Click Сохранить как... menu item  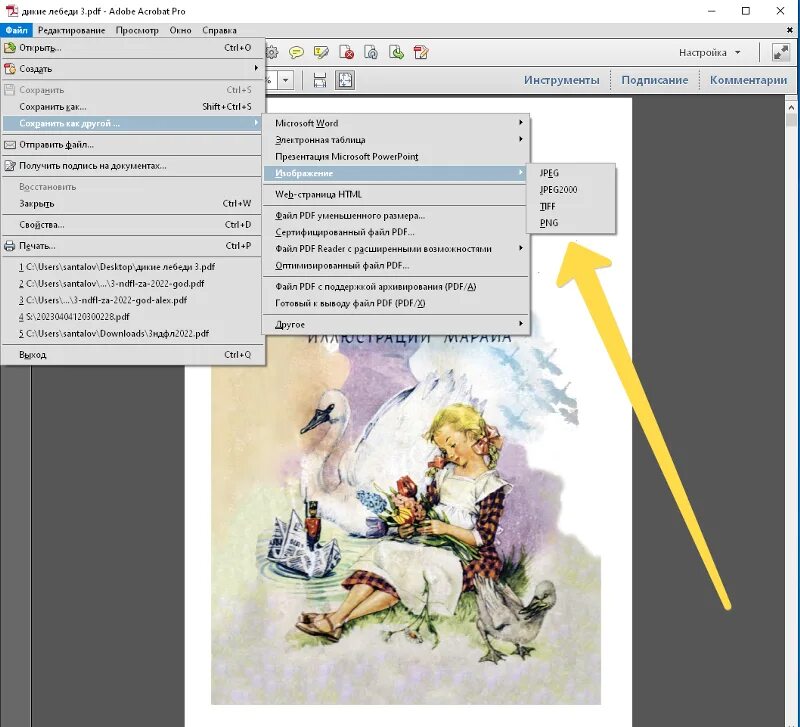(x=133, y=107)
